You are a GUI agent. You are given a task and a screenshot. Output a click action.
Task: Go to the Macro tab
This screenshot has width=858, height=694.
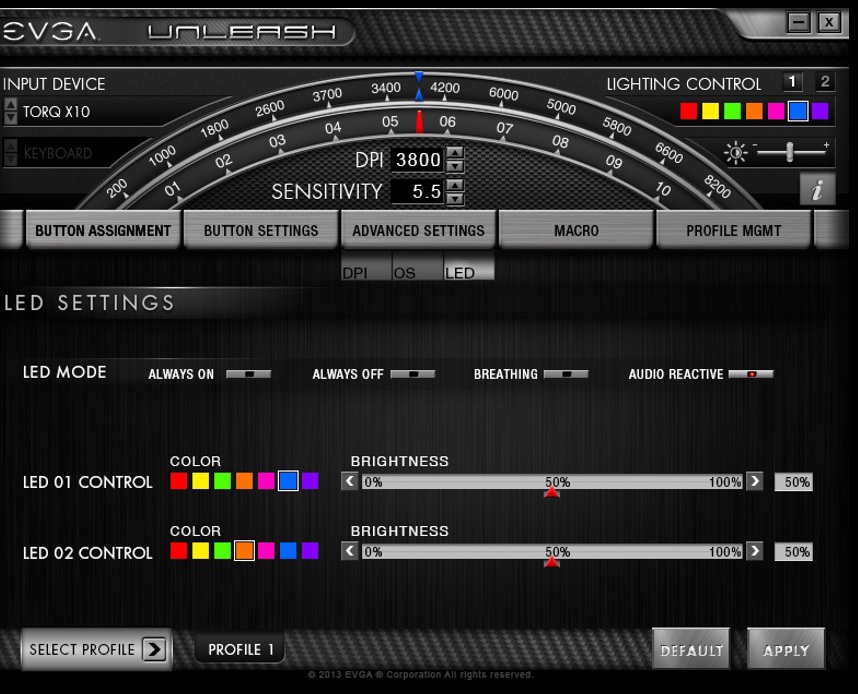[x=576, y=230]
